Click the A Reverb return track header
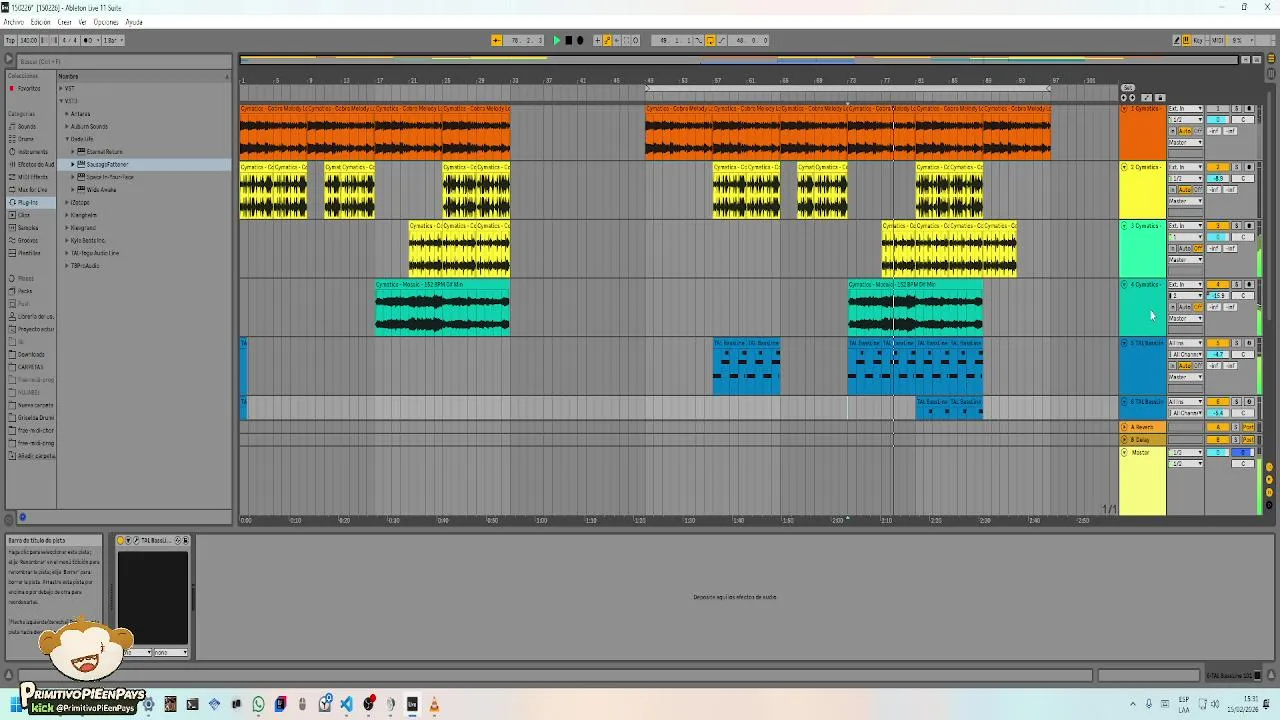The height and width of the screenshot is (720, 1280). [1142, 427]
